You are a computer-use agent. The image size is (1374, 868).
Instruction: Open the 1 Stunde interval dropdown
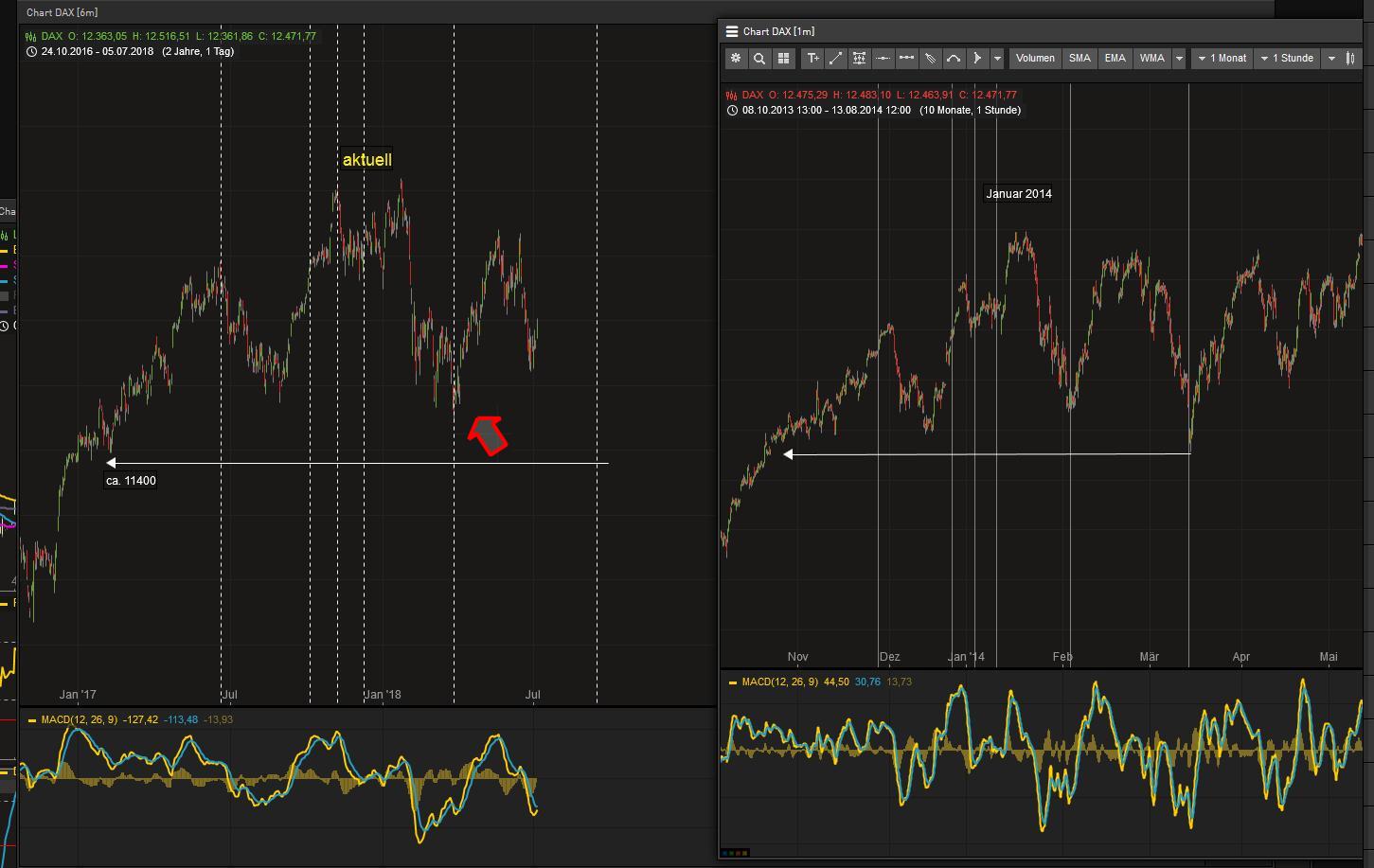(x=1287, y=59)
